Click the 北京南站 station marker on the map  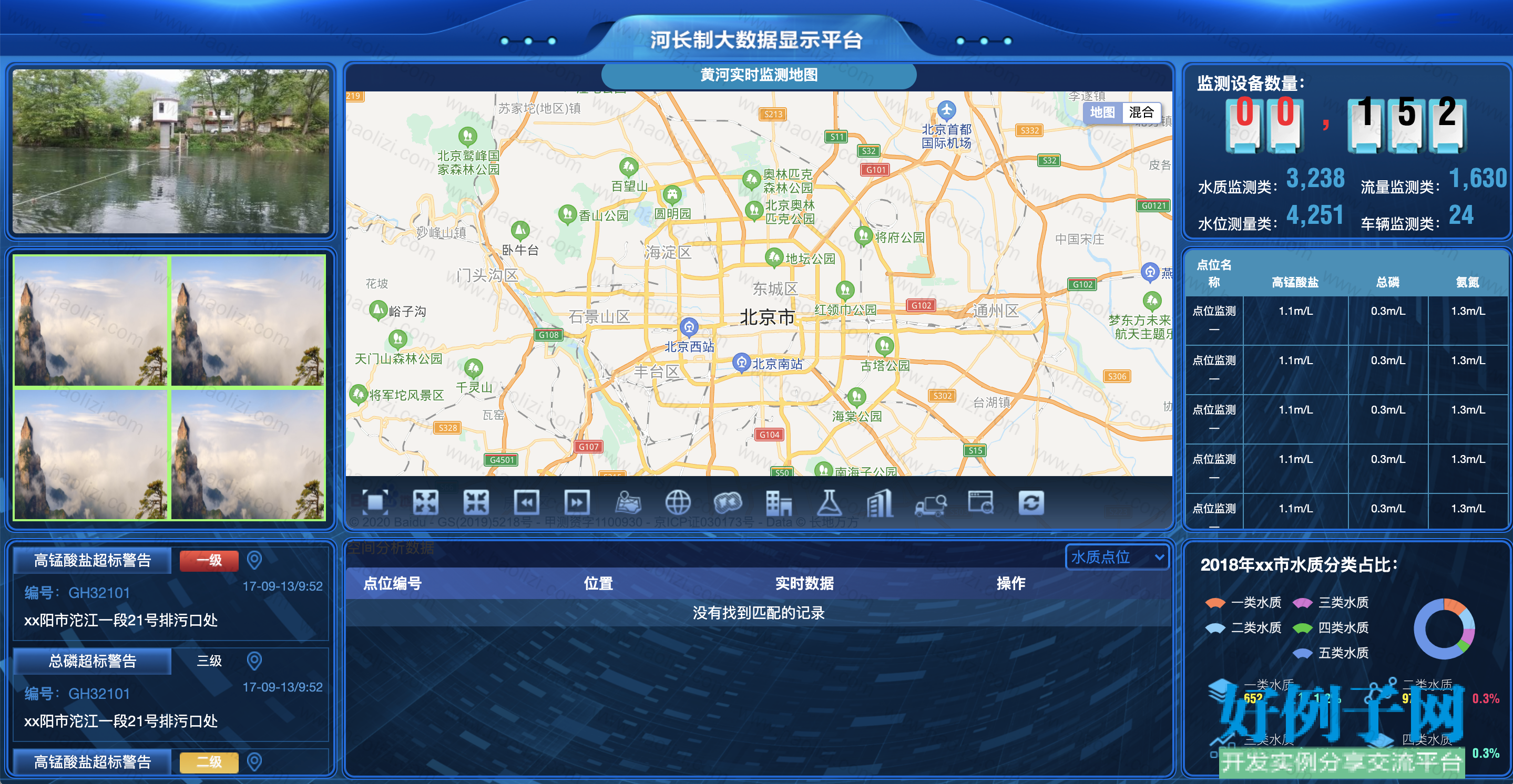tap(742, 363)
